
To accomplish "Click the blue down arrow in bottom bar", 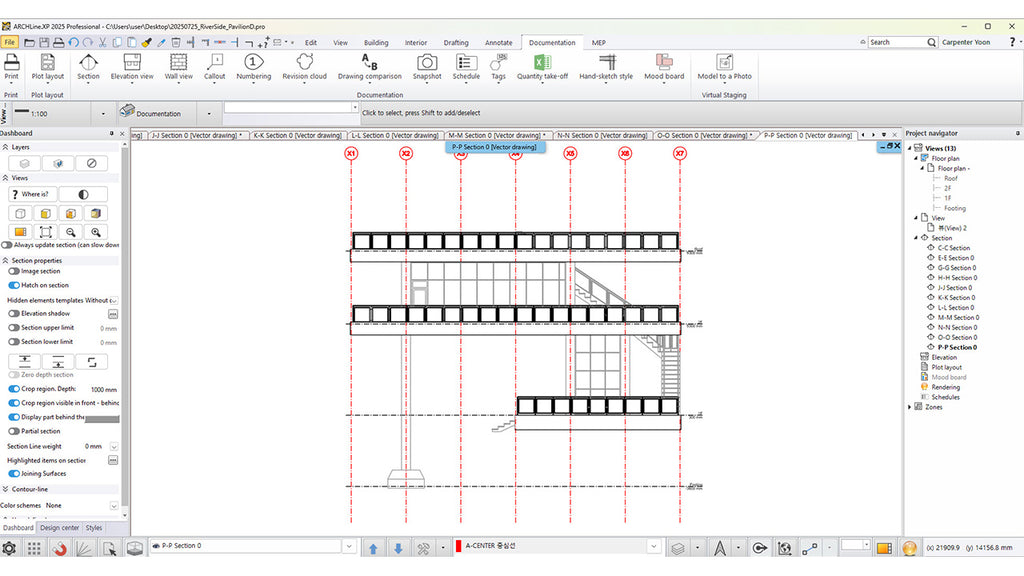I will pyautogui.click(x=398, y=549).
